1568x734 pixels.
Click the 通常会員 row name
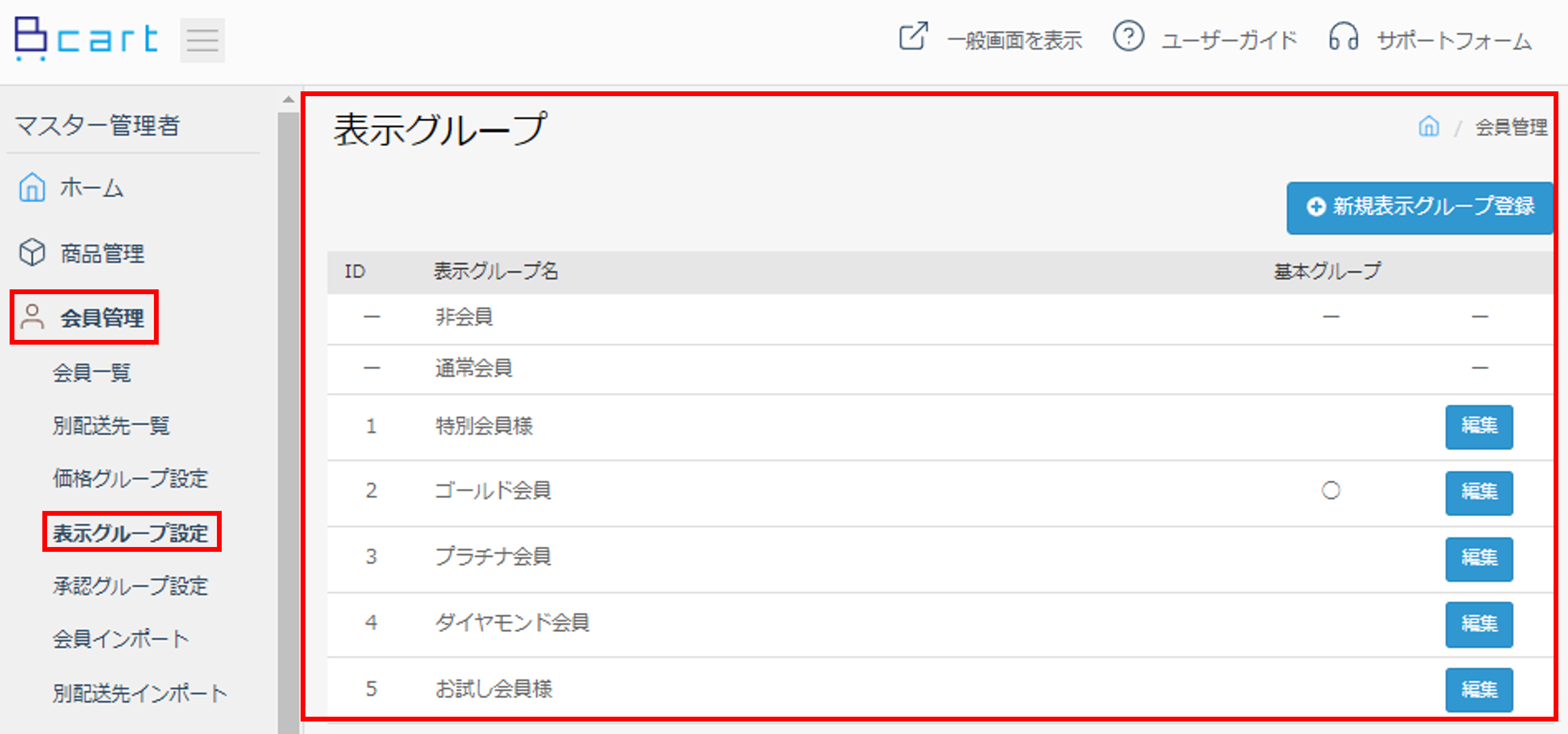(x=474, y=368)
